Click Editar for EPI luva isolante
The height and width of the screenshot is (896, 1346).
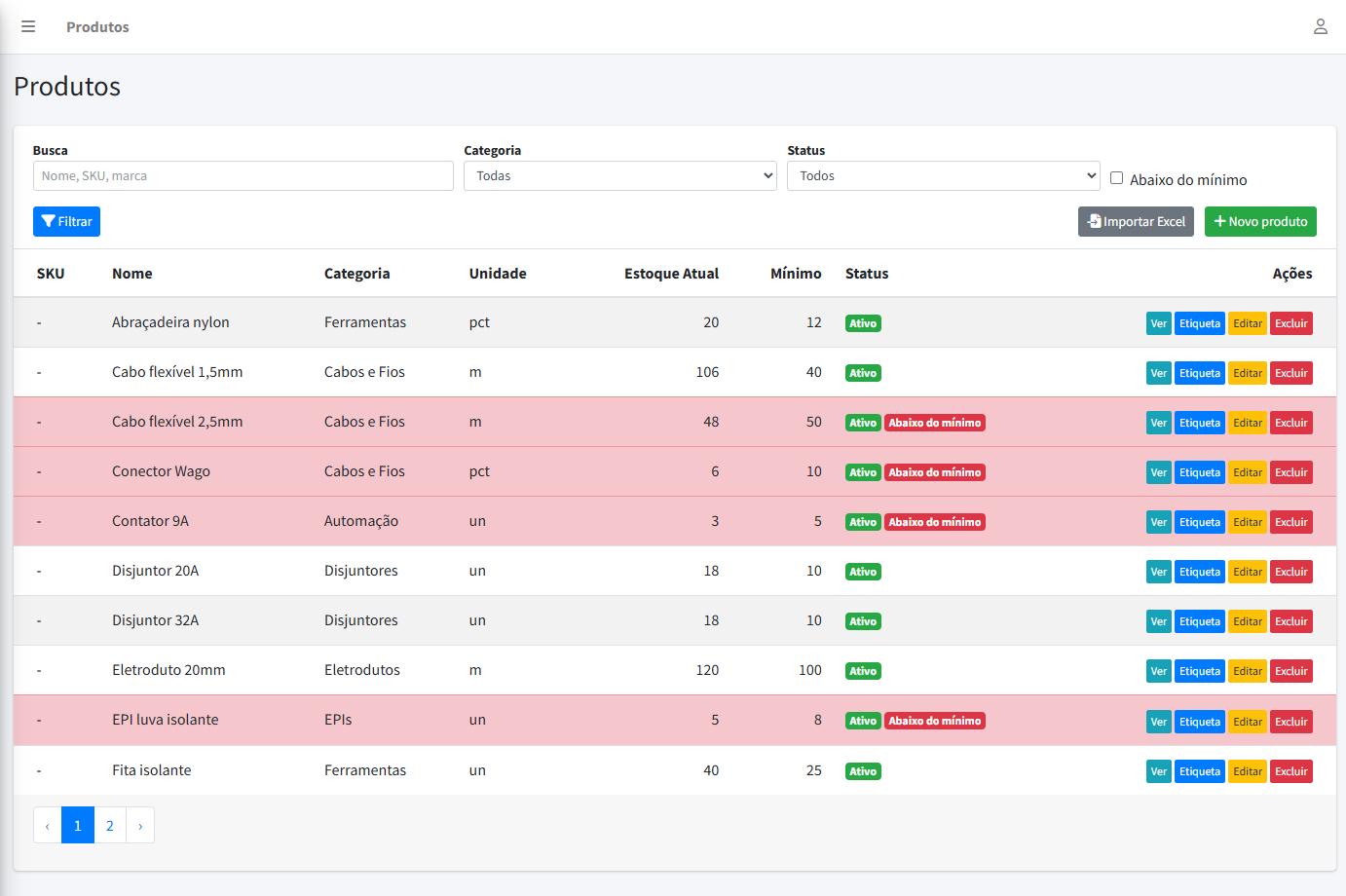pos(1247,722)
